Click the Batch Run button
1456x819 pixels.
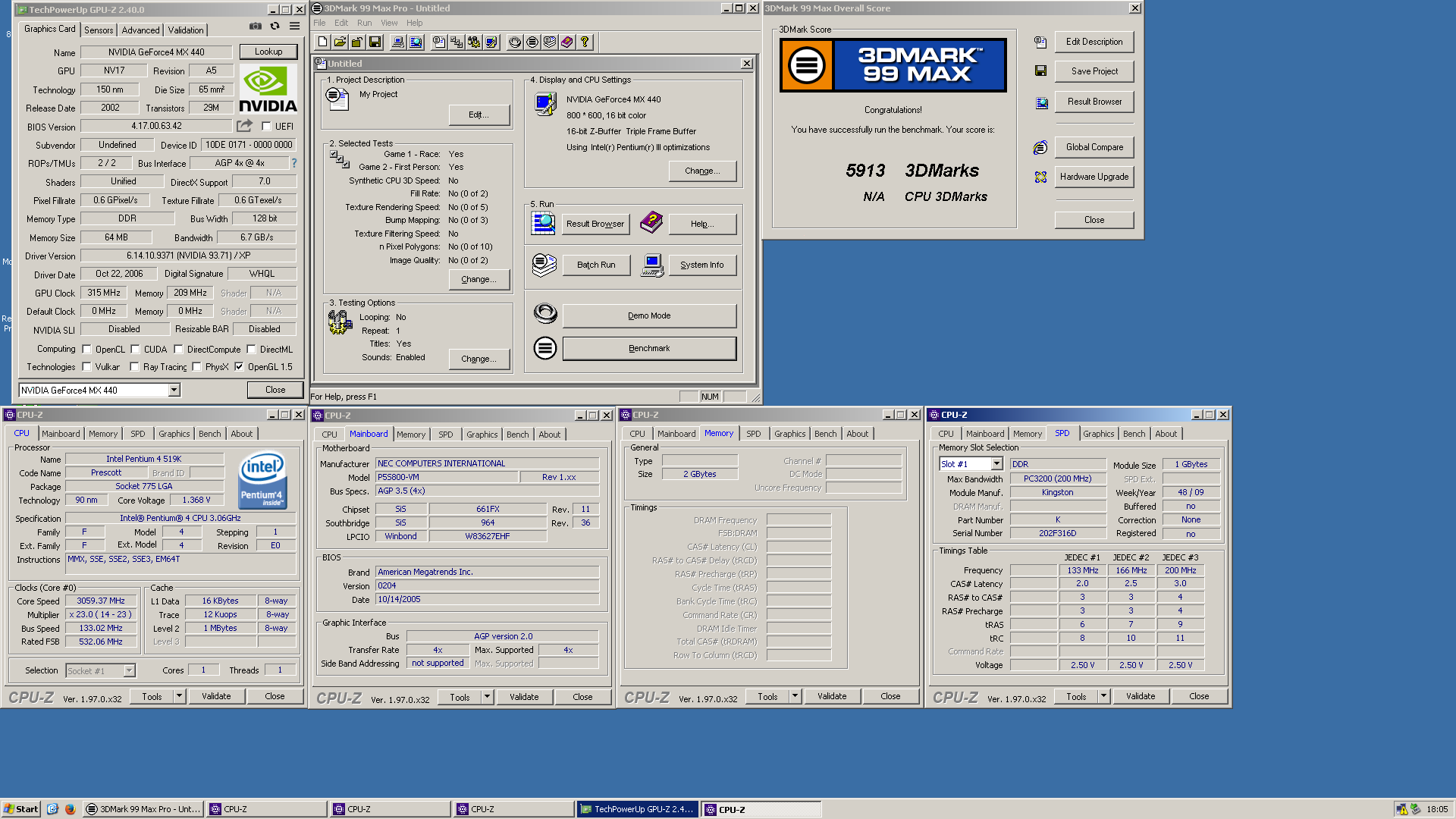pyautogui.click(x=596, y=265)
